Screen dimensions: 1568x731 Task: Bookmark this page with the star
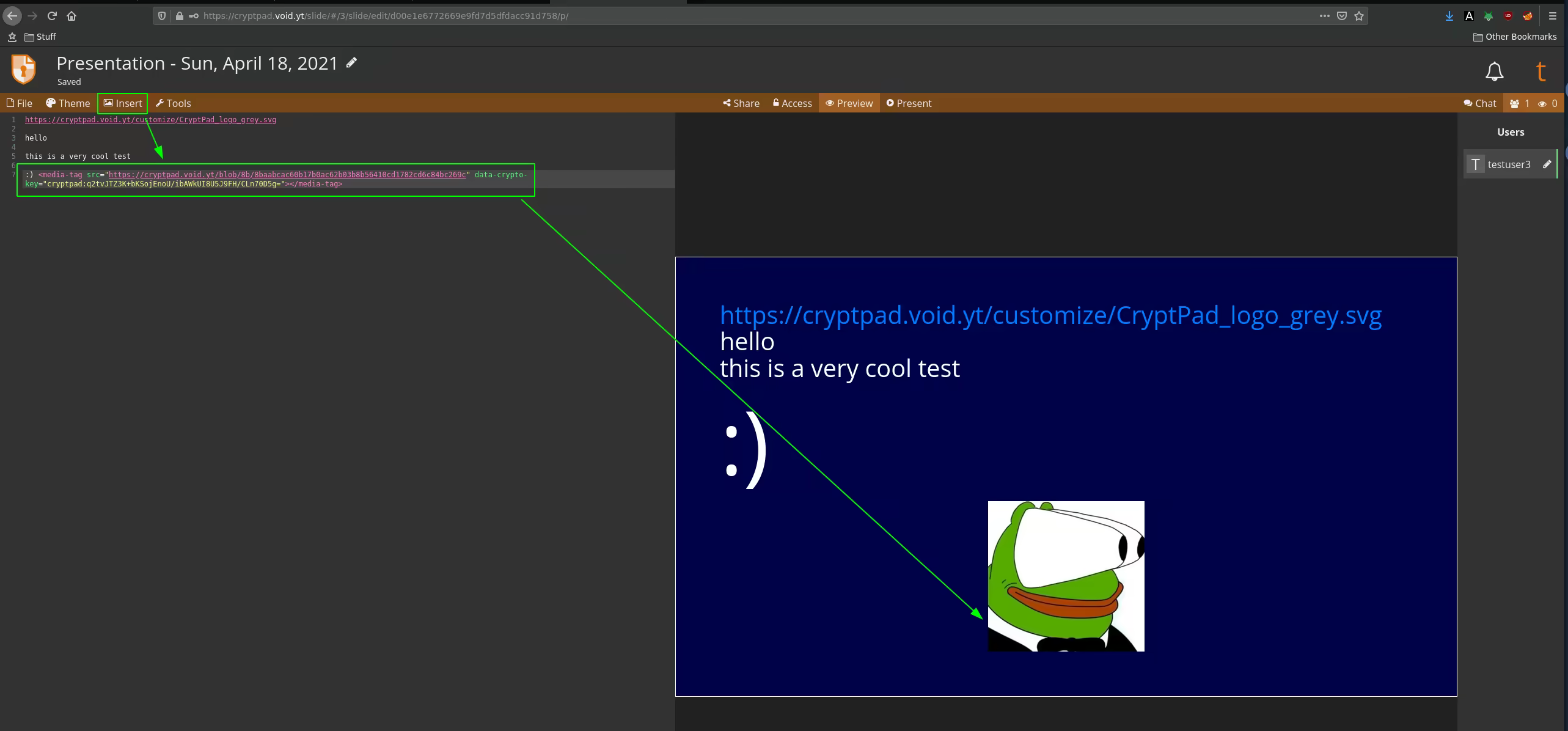[1359, 16]
